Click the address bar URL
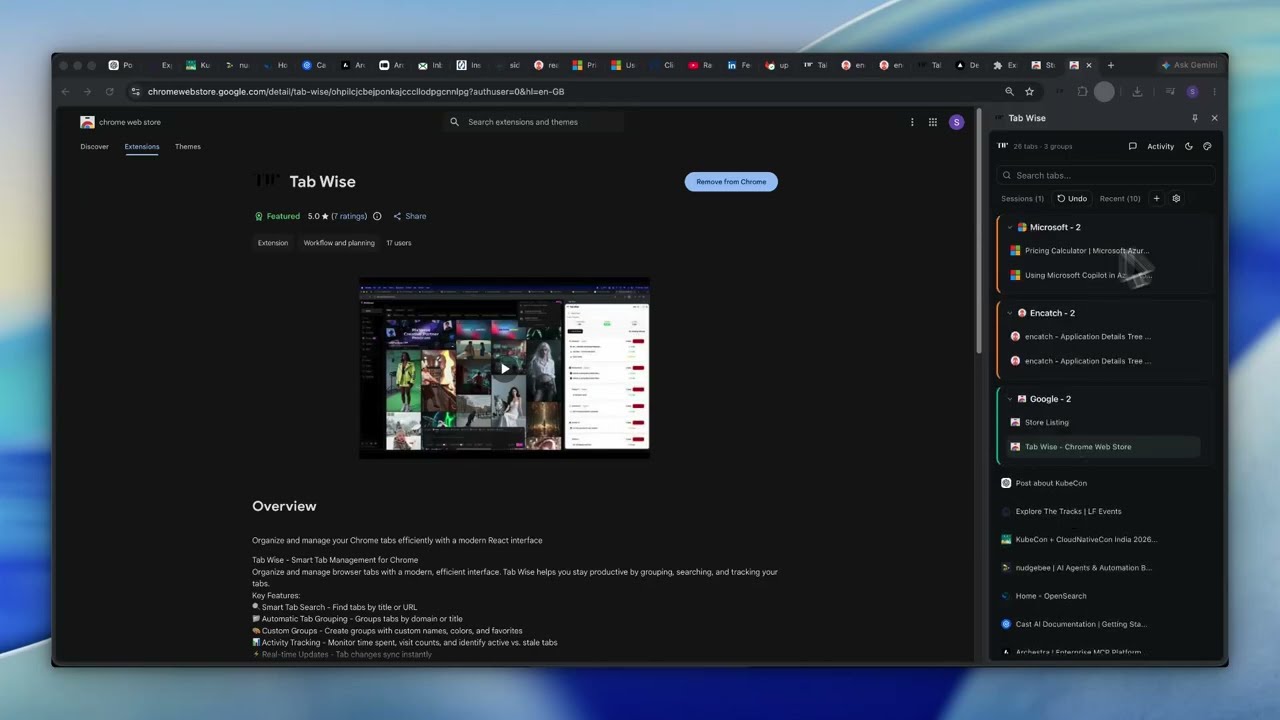 356,92
